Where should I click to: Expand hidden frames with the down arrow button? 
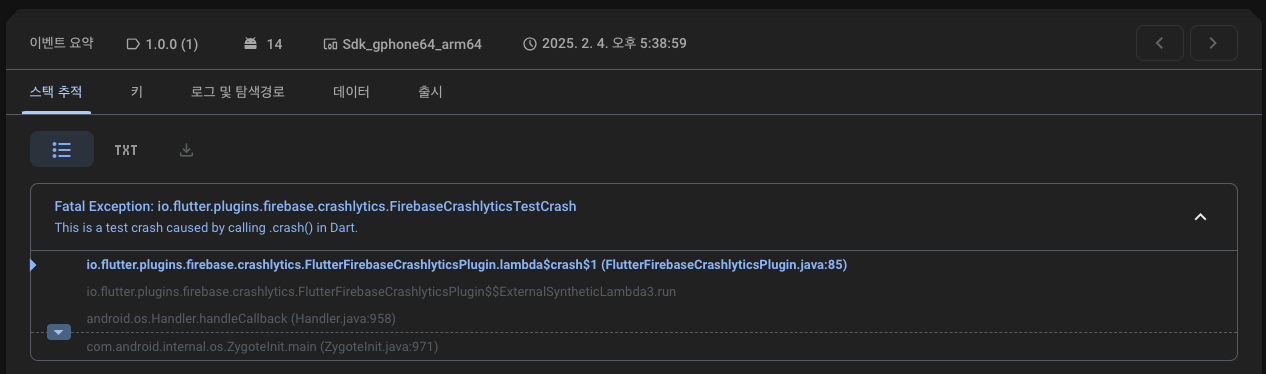[x=59, y=332]
